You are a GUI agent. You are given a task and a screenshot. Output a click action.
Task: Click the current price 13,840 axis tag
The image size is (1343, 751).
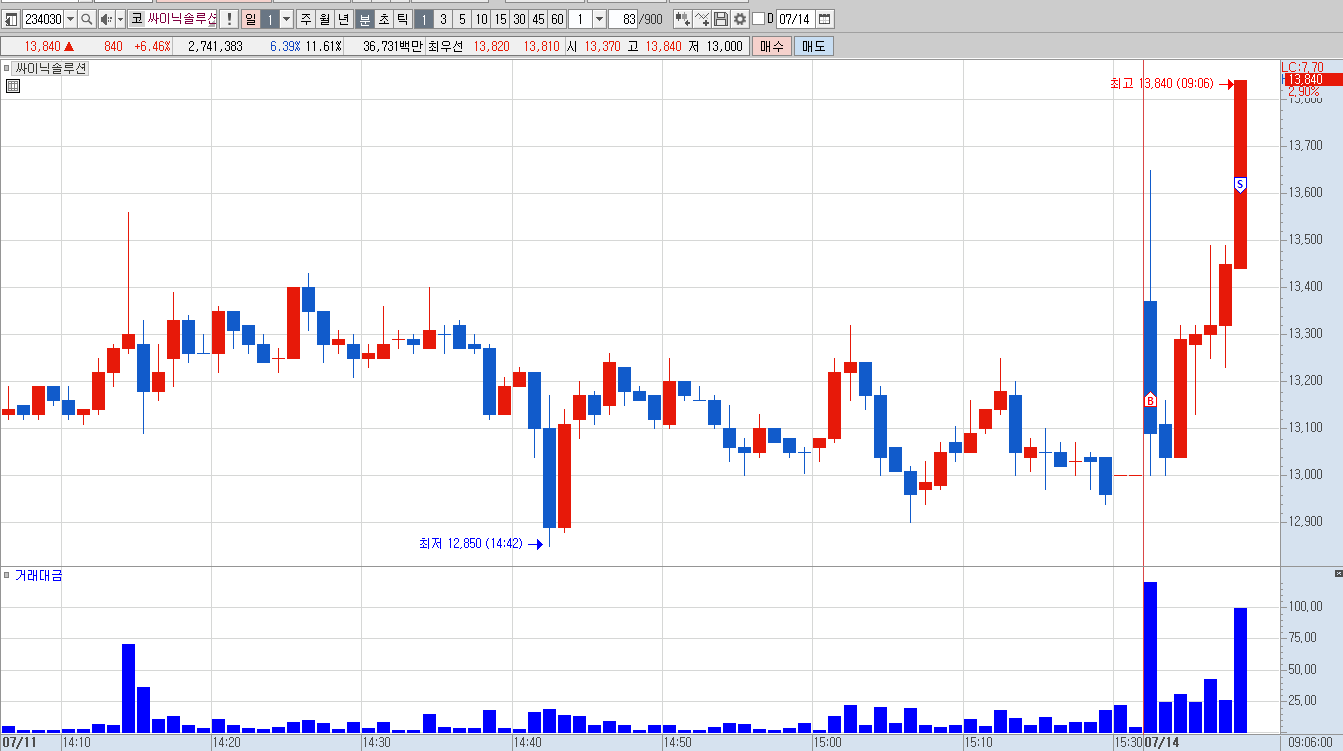1313,79
